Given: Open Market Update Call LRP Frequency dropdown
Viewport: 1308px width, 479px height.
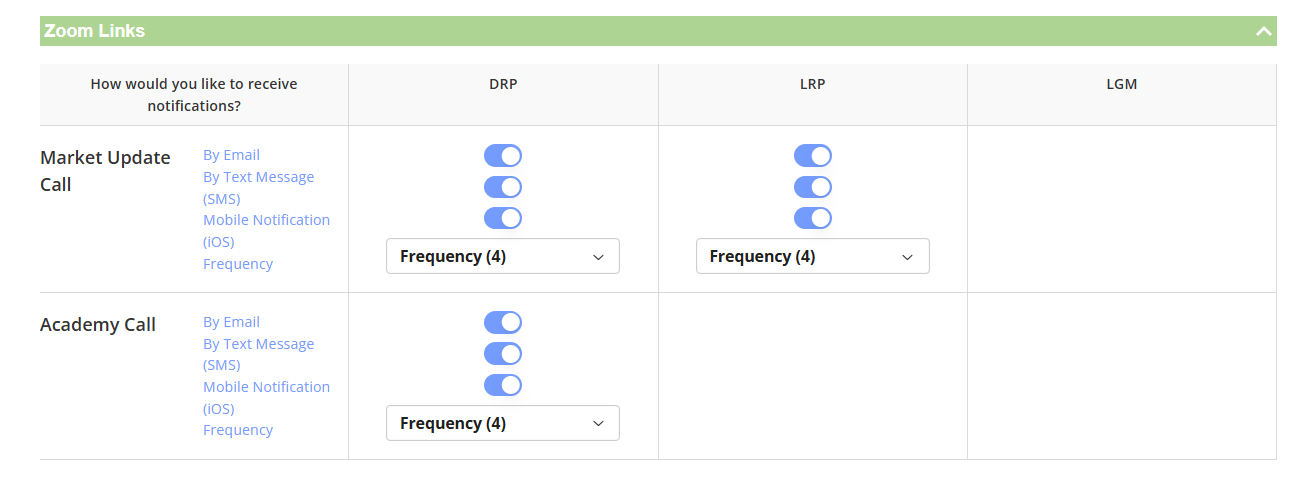Looking at the screenshot, I should pyautogui.click(x=812, y=256).
